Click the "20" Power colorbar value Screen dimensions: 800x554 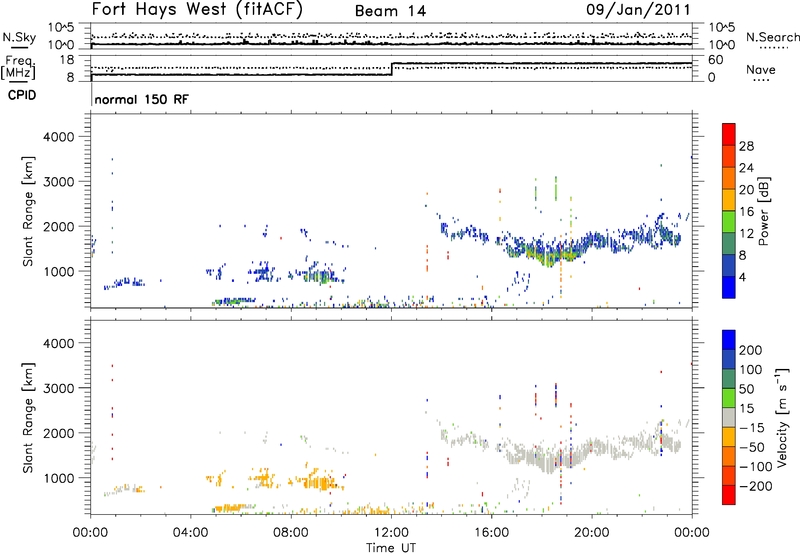coord(746,190)
